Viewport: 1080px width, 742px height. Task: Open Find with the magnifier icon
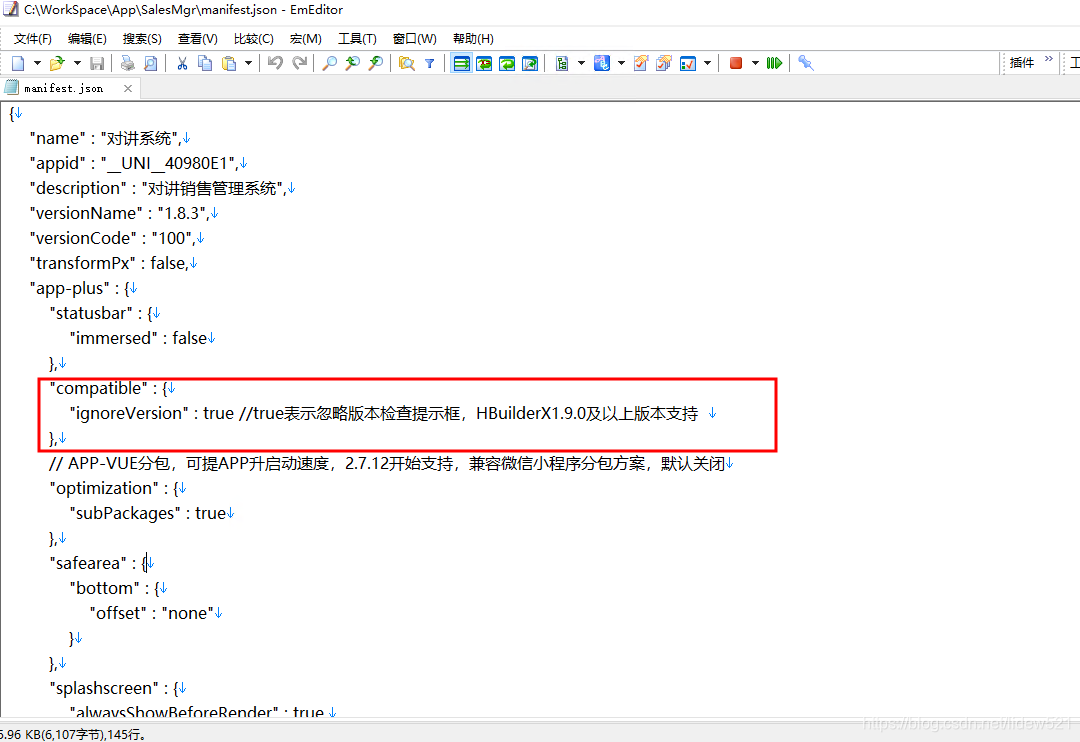point(330,63)
